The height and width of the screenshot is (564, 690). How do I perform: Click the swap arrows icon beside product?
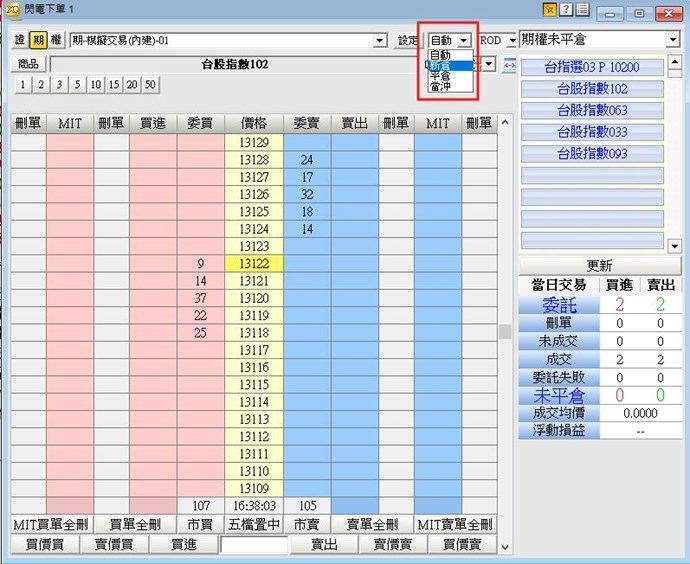point(509,65)
